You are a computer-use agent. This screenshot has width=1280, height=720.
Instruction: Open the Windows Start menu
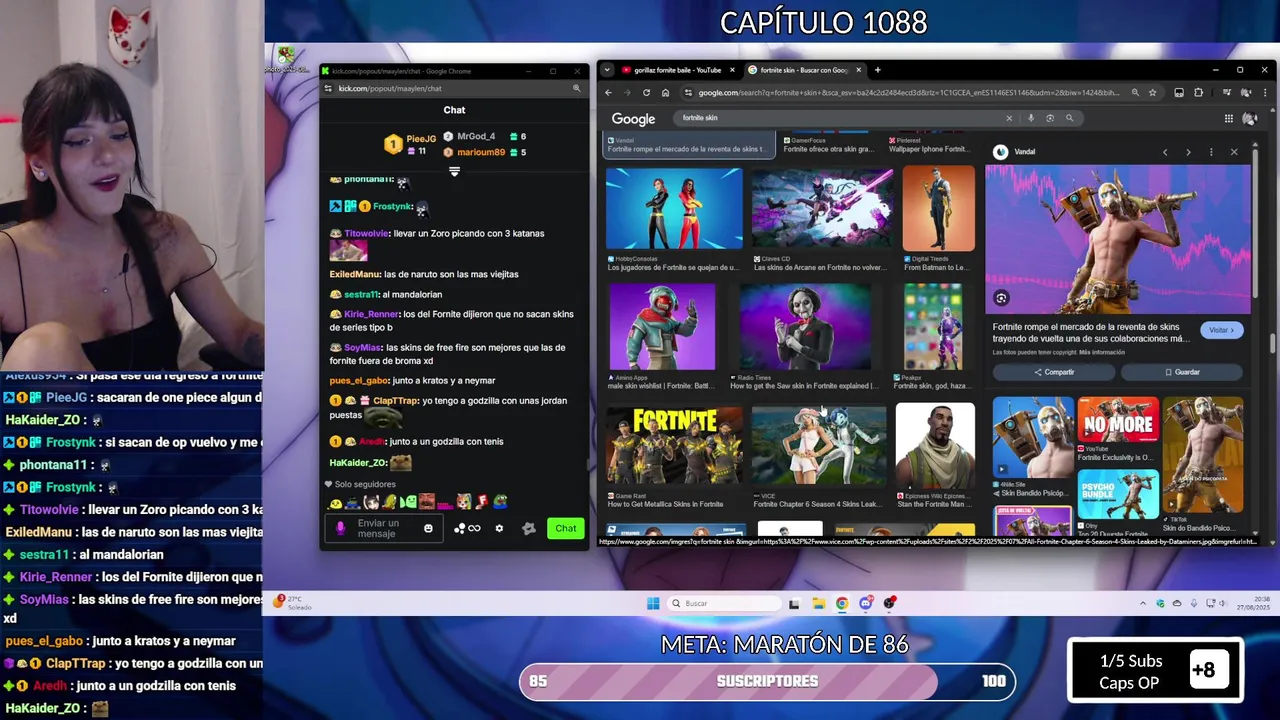[x=653, y=603]
